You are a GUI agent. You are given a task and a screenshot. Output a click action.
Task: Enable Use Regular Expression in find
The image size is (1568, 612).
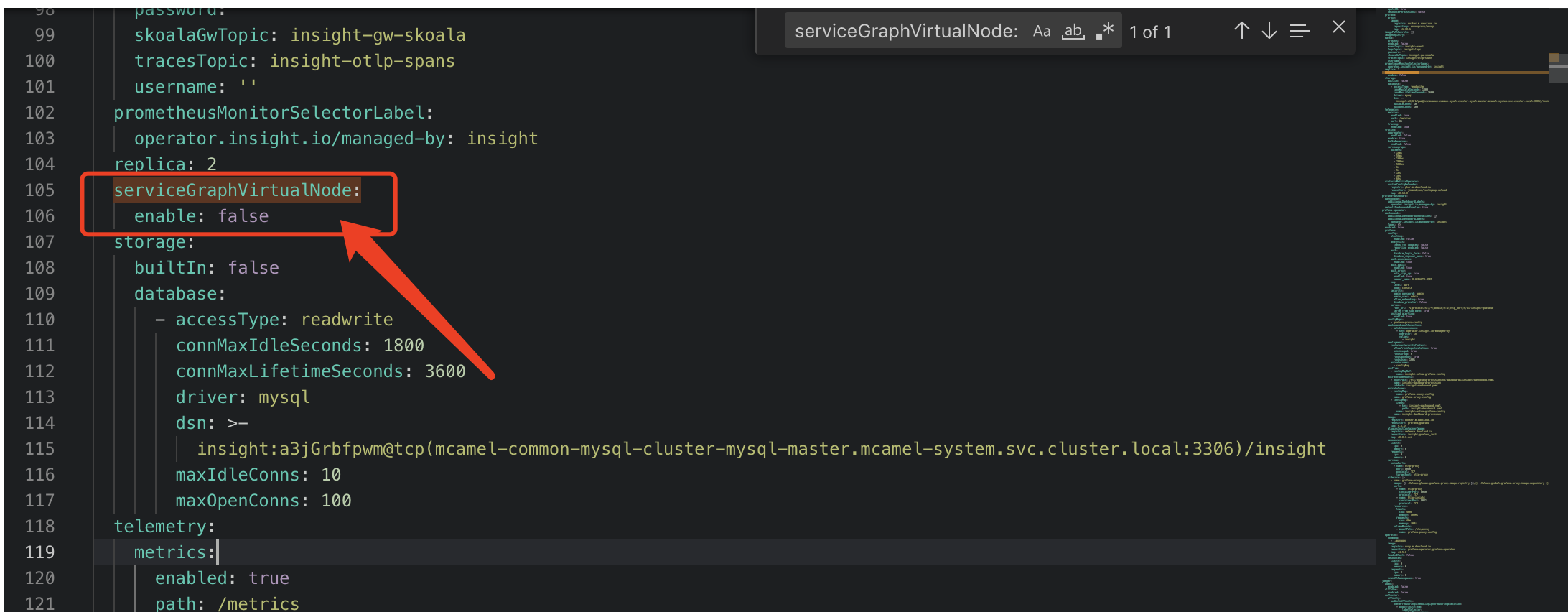pyautogui.click(x=1105, y=32)
